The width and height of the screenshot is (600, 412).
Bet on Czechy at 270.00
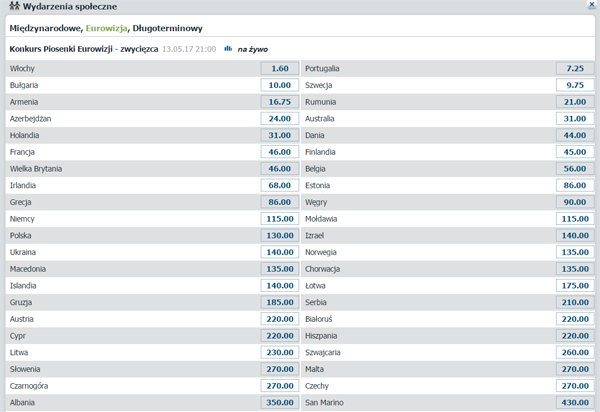(575, 386)
